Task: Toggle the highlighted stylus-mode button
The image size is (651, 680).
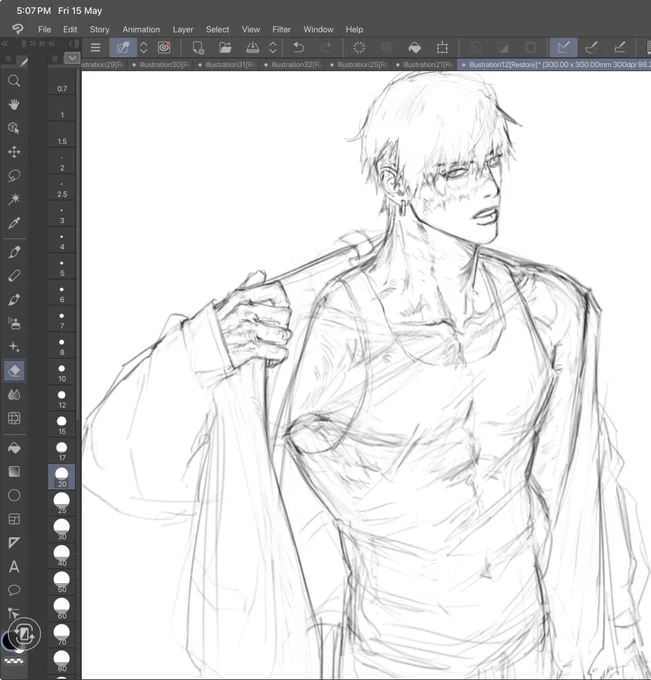Action: (x=123, y=47)
